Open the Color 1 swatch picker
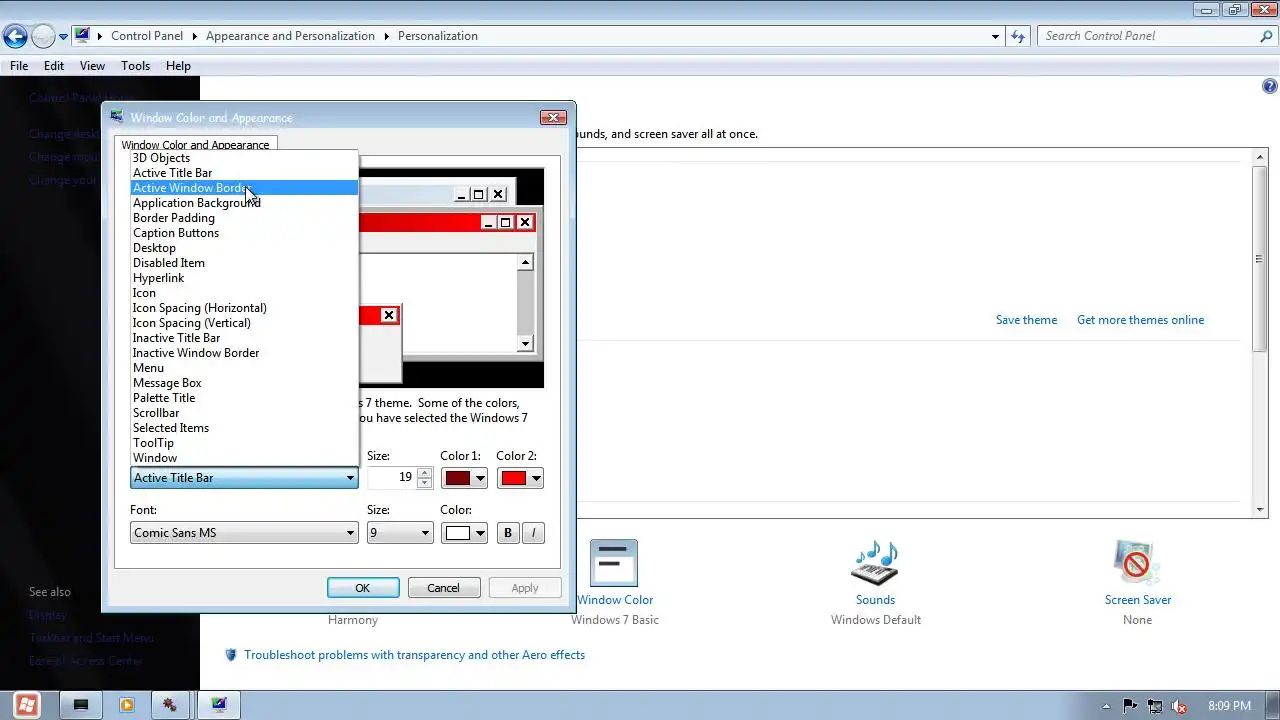This screenshot has width=1280, height=720. pyautogui.click(x=464, y=478)
